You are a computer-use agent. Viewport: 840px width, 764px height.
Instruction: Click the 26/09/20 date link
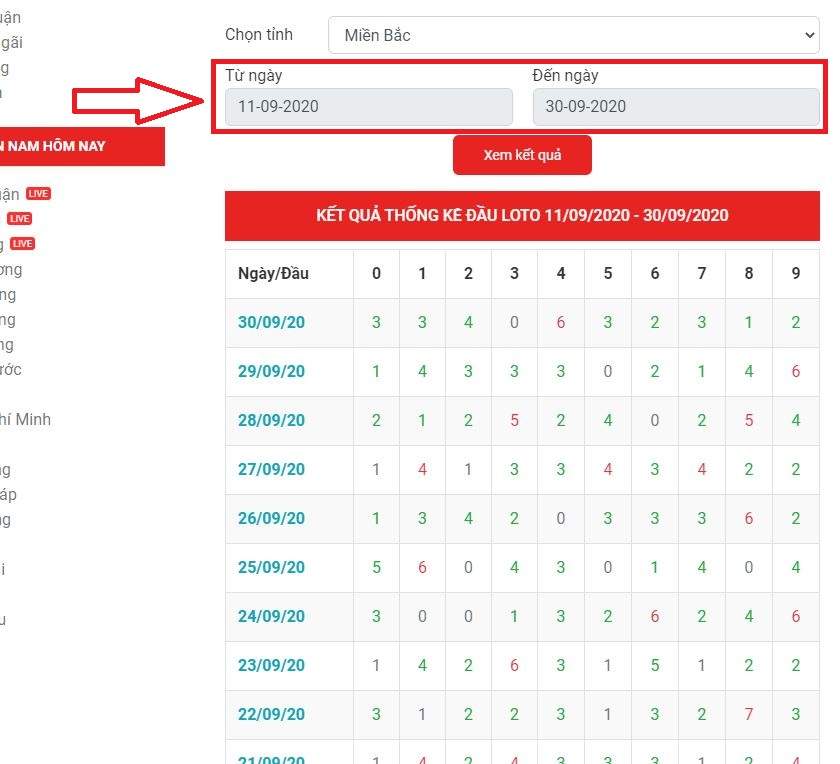(271, 518)
